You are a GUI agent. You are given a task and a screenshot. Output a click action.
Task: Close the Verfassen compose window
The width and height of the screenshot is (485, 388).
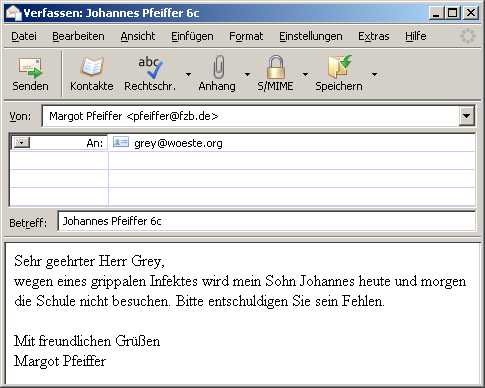click(471, 13)
